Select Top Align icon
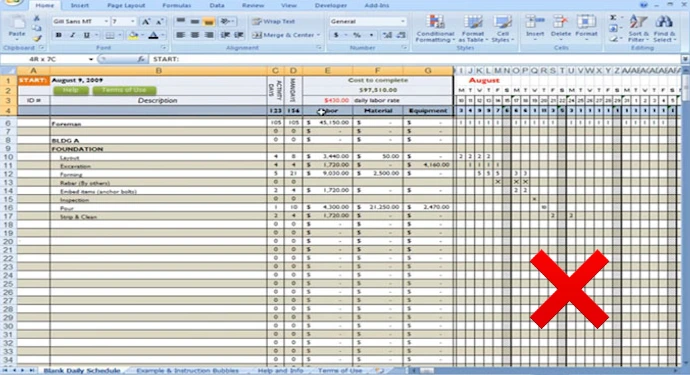 coord(180,21)
